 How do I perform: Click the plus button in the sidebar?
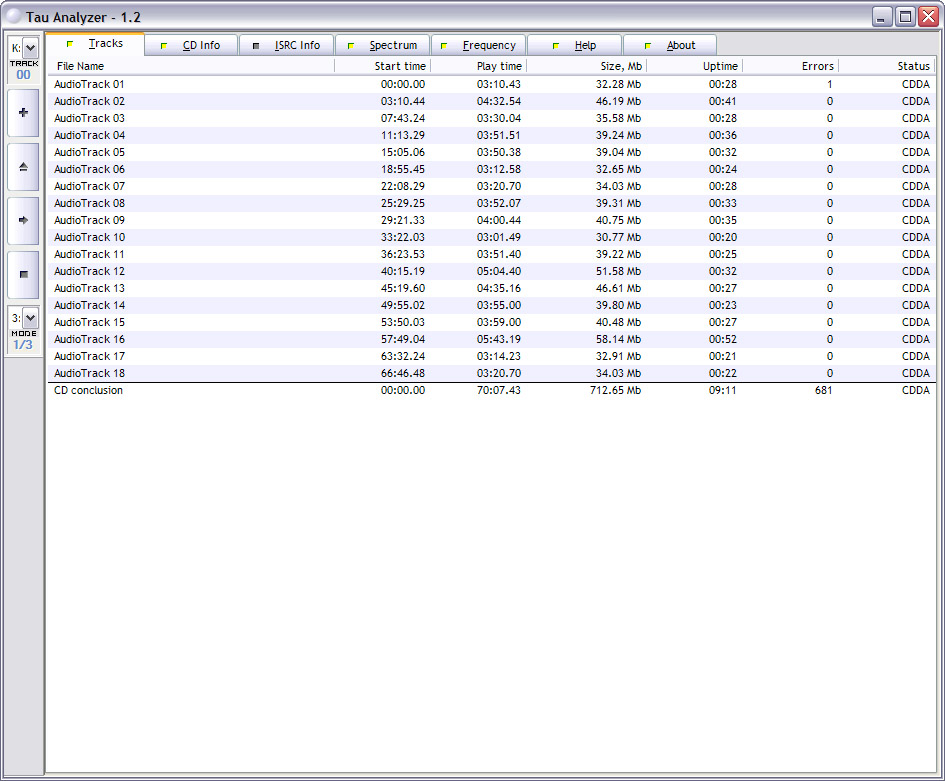pos(23,113)
